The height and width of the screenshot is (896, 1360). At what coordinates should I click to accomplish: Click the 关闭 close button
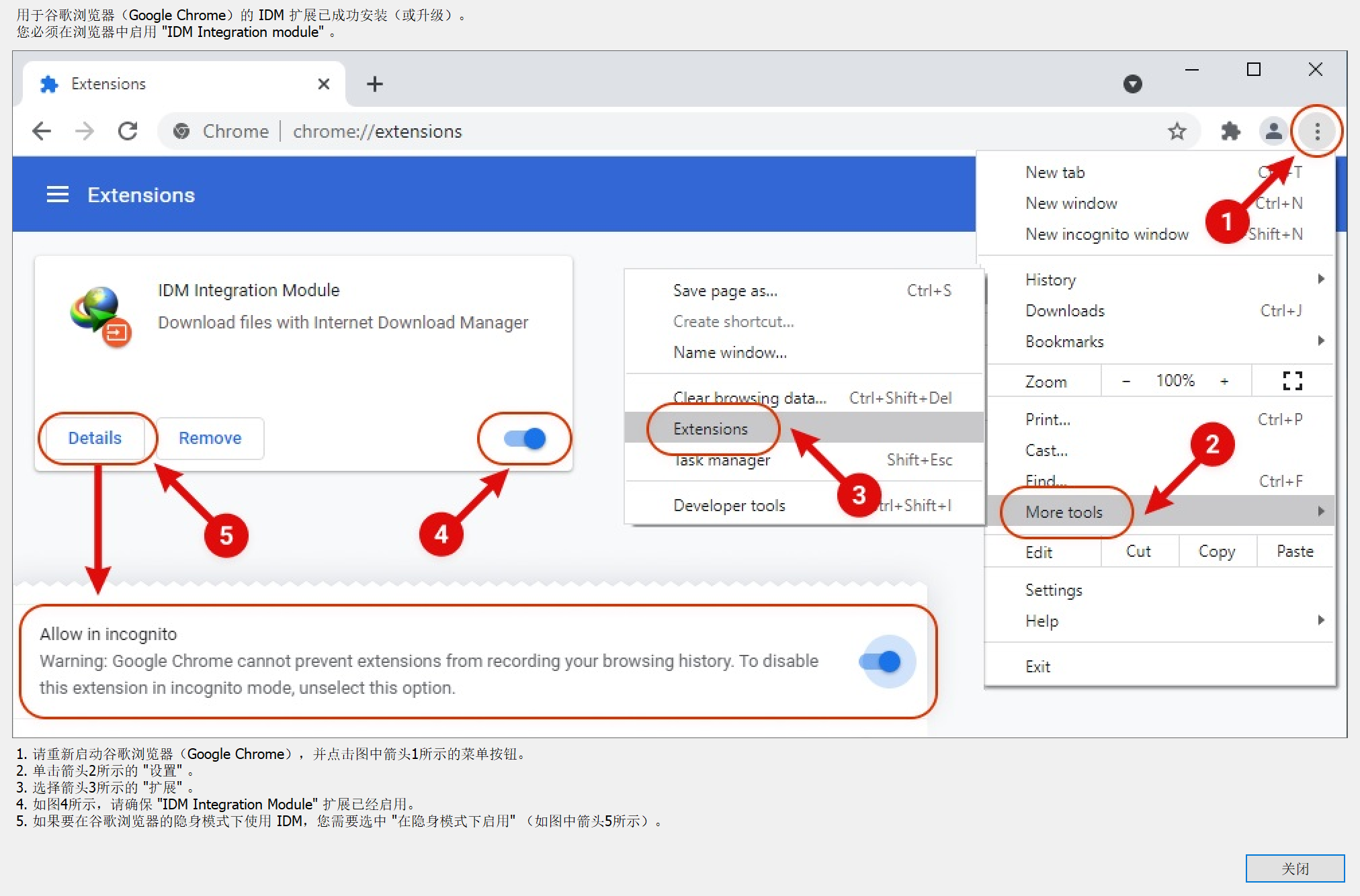[1294, 868]
